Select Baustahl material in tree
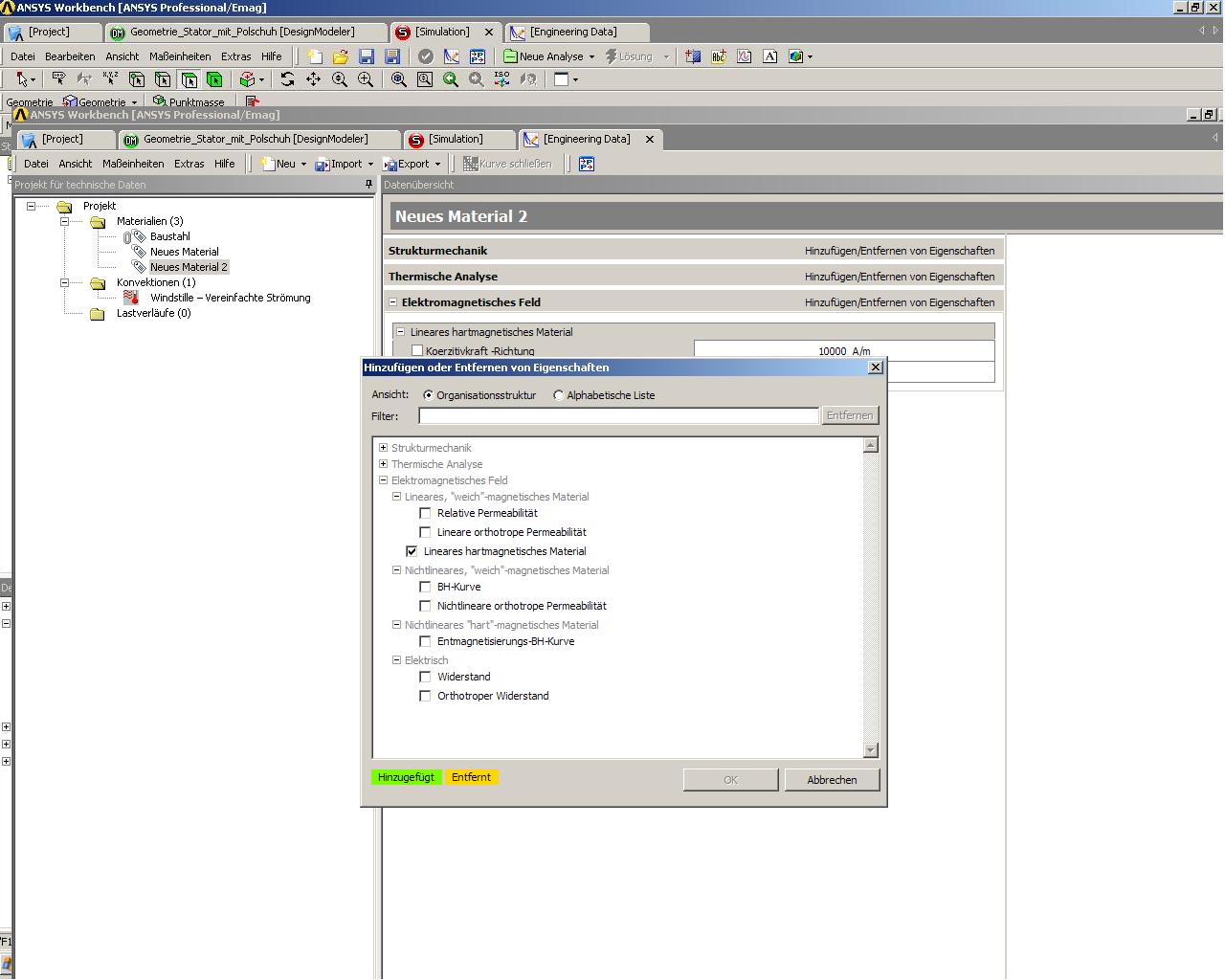This screenshot has width=1225, height=980. point(170,236)
